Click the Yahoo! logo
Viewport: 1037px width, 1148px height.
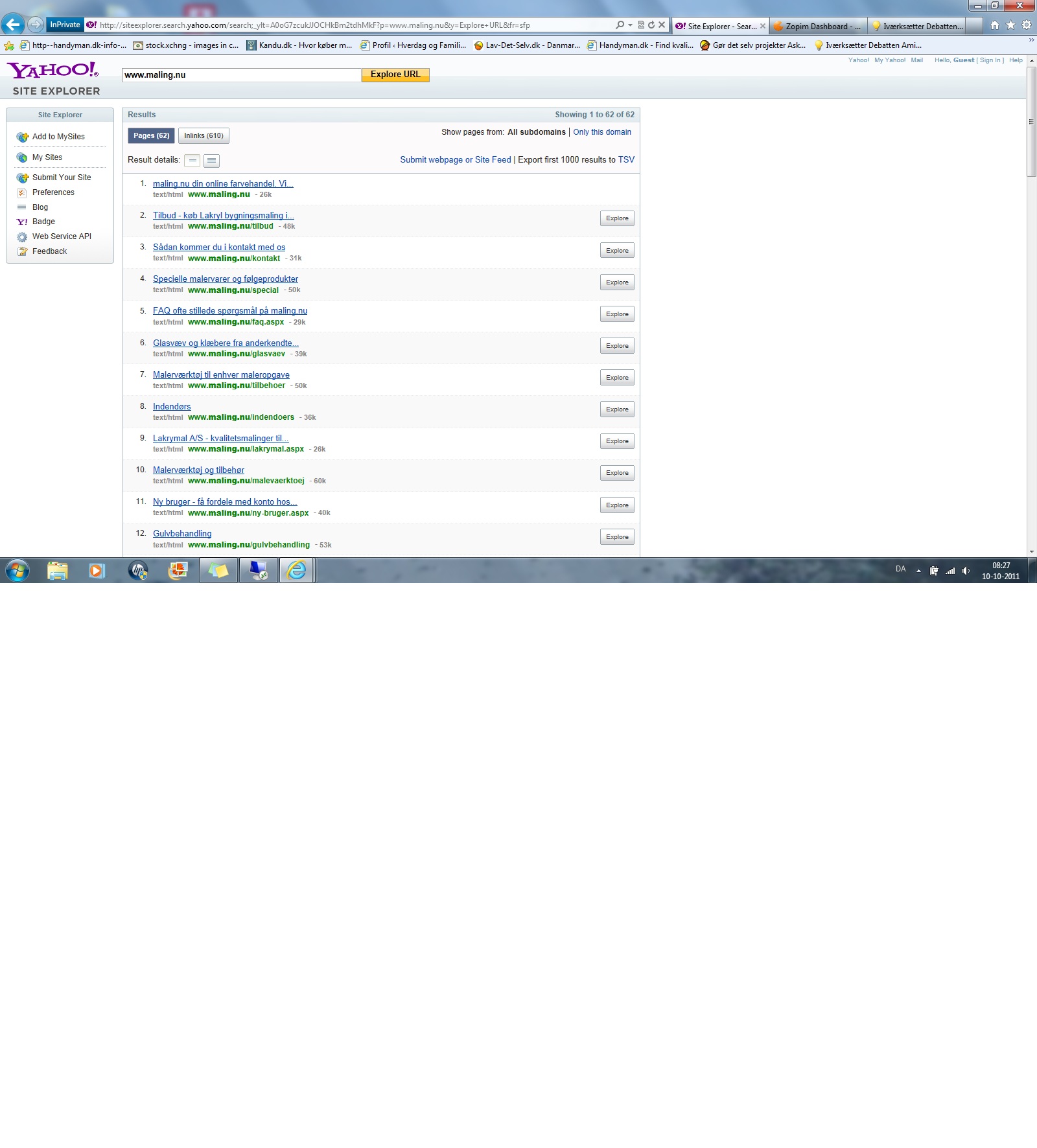(x=52, y=70)
